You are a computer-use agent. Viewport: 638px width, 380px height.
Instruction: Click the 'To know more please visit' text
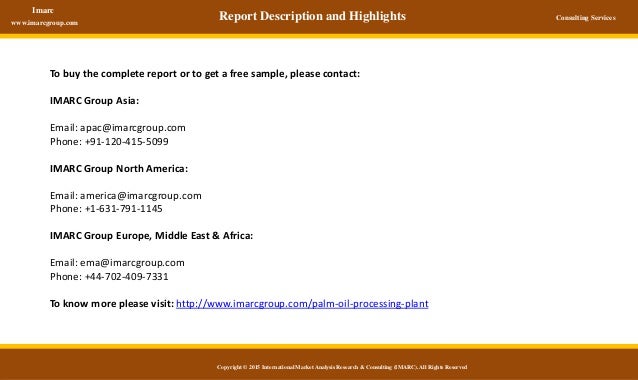(112, 304)
